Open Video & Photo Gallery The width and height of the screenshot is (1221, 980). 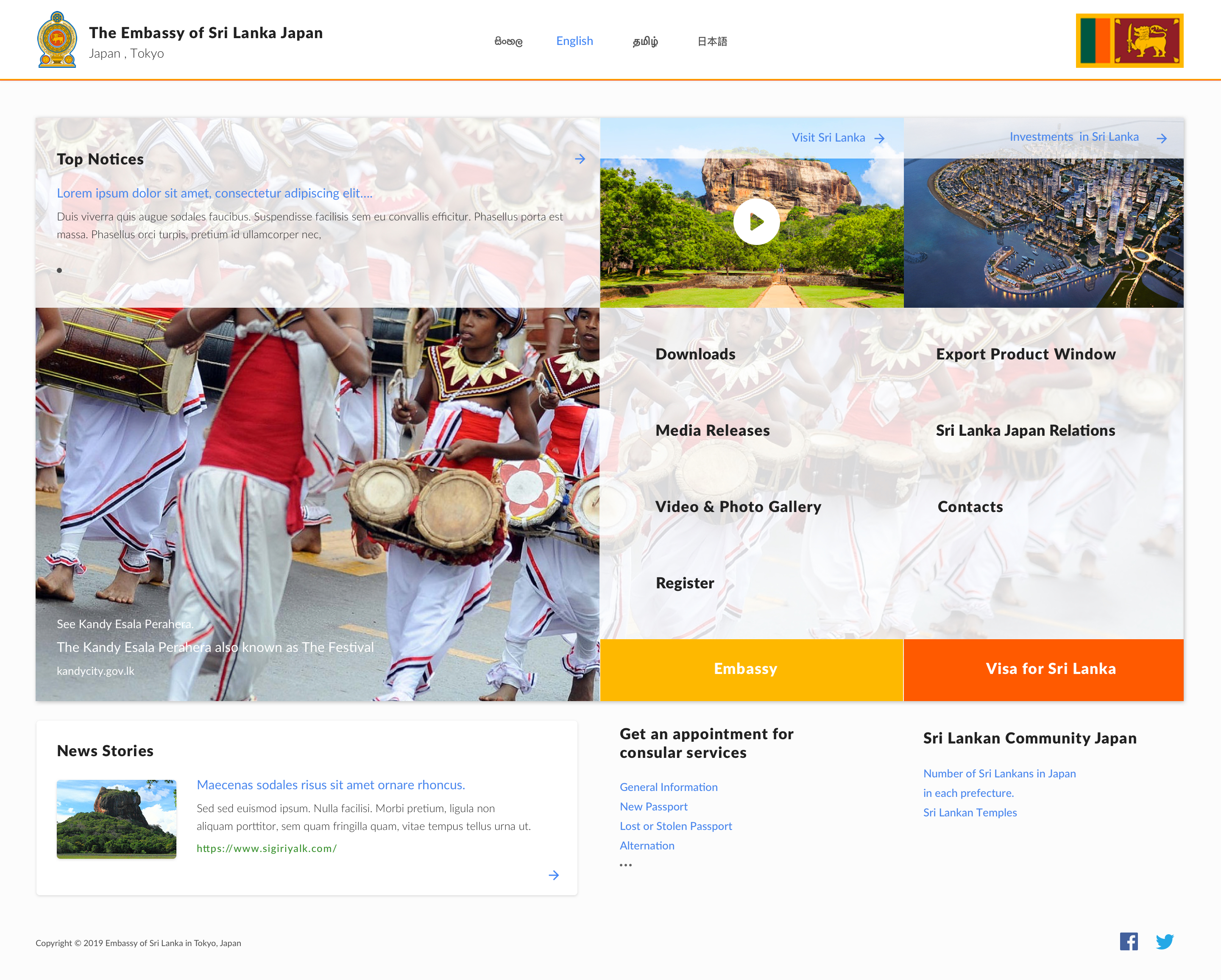click(738, 507)
